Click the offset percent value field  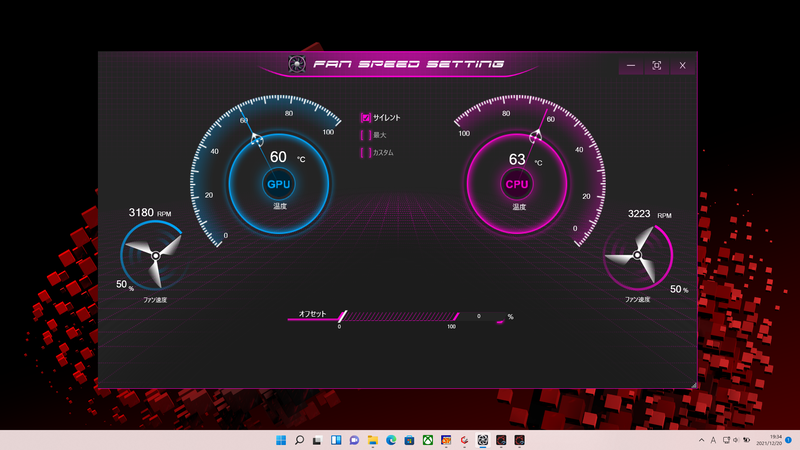coord(479,316)
